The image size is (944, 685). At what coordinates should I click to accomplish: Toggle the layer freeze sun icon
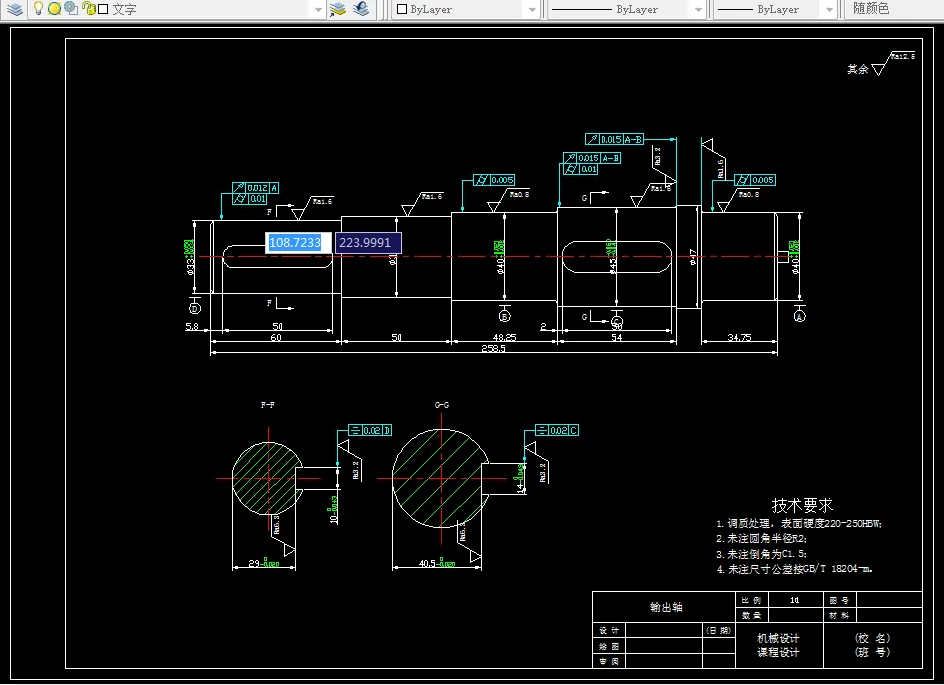pyautogui.click(x=54, y=8)
